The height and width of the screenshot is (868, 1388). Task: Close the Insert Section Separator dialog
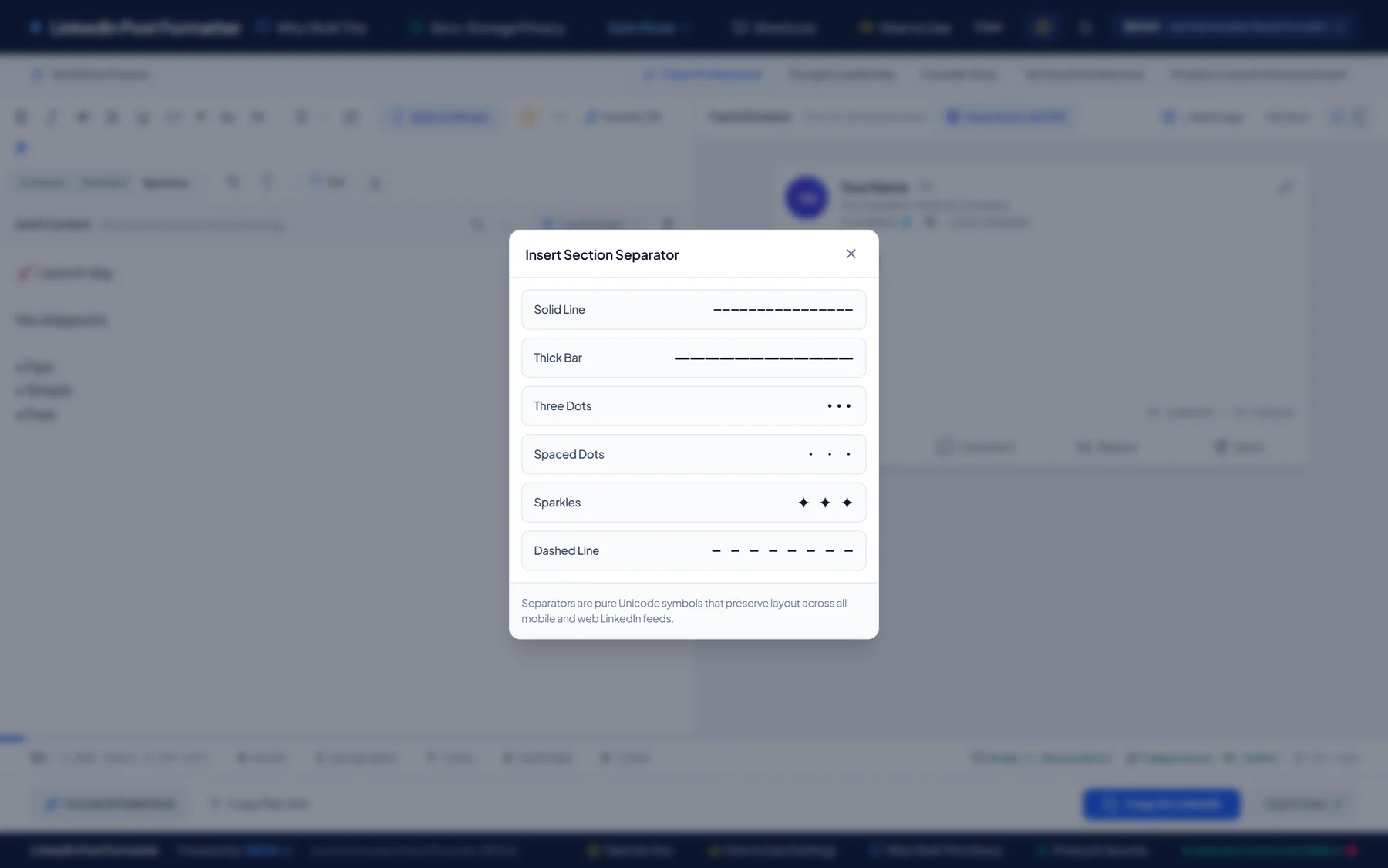(x=851, y=254)
